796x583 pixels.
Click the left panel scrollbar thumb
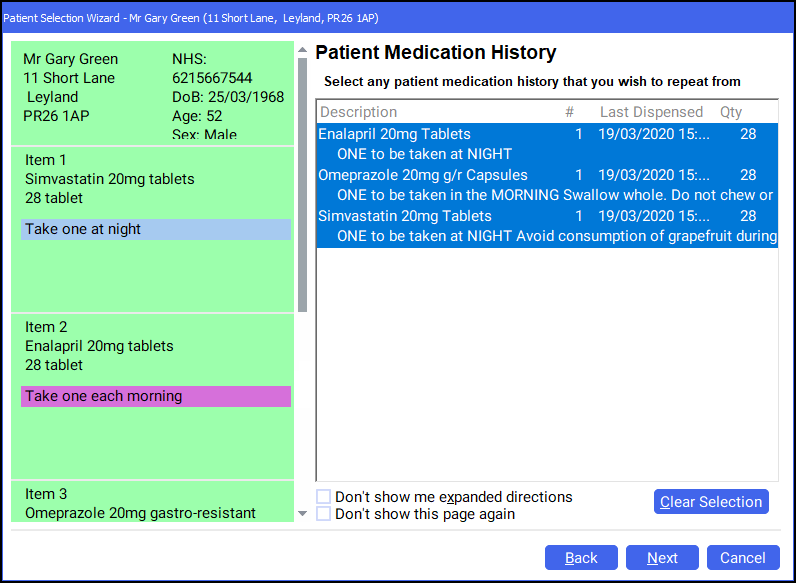[302, 180]
